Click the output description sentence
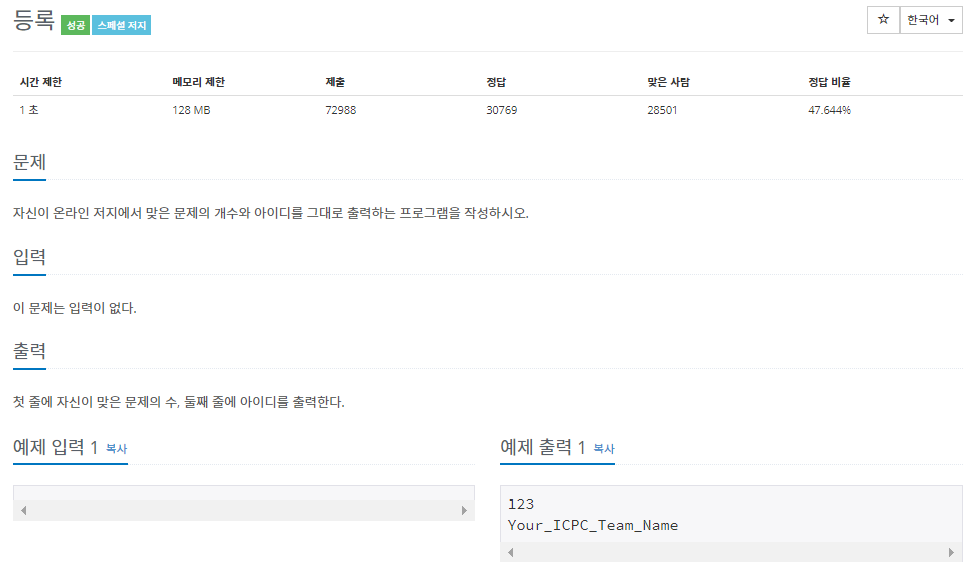 [179, 402]
